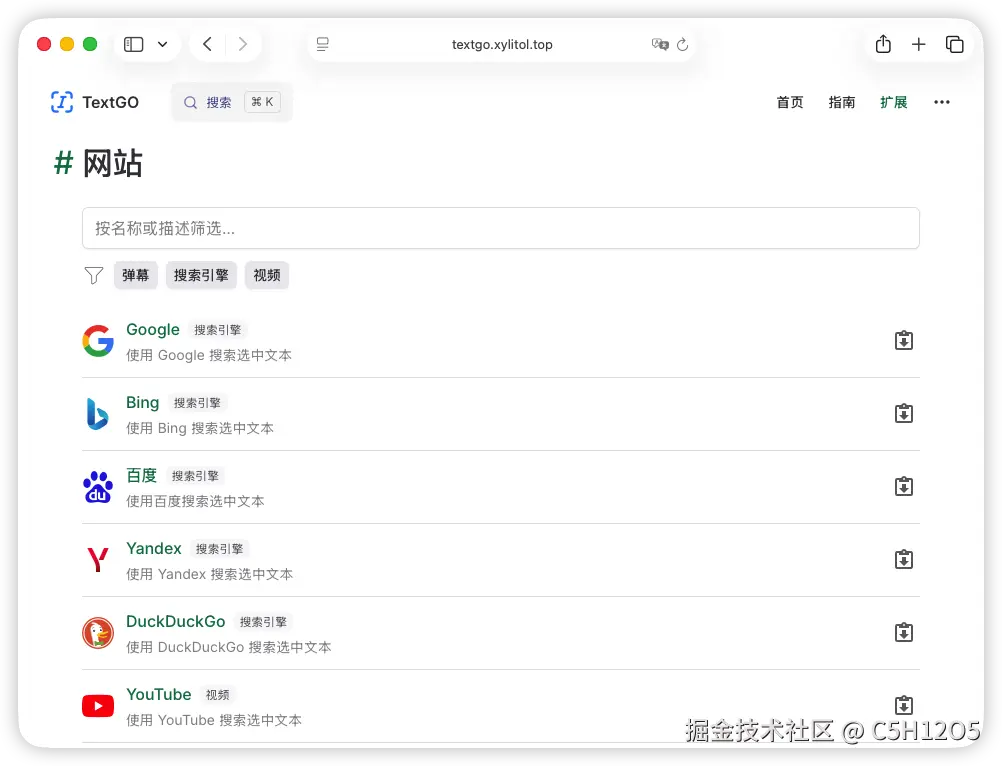The width and height of the screenshot is (1002, 766).
Task: Click the Share icon in Safari toolbar
Action: [883, 44]
